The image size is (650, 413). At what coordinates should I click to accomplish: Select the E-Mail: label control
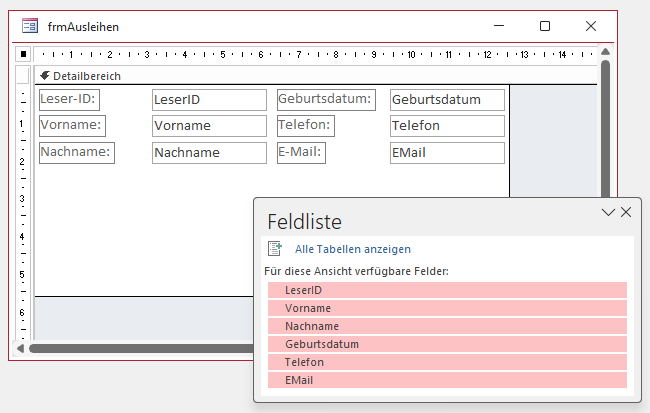click(301, 153)
